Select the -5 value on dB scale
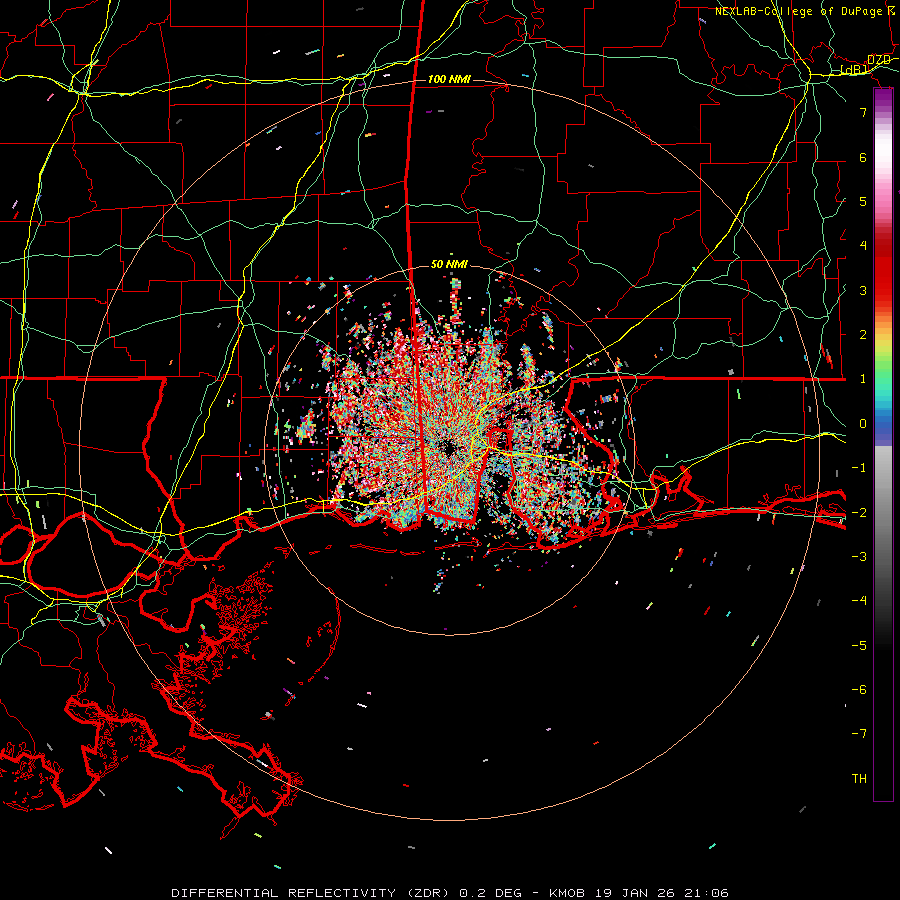The image size is (900, 900). click(859, 645)
